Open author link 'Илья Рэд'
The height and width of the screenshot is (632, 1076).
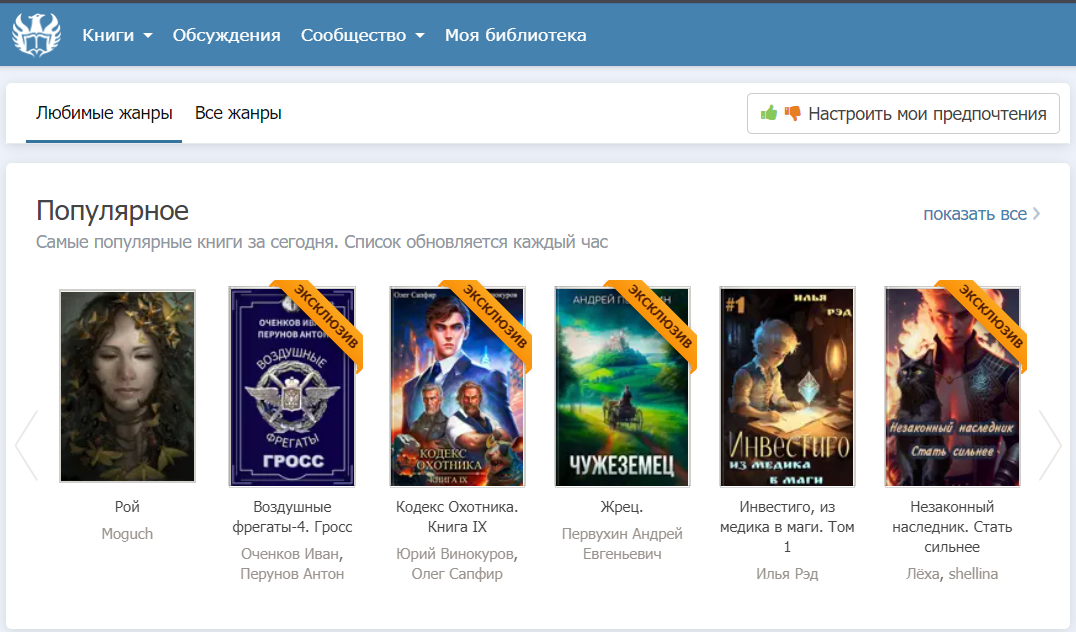click(x=787, y=574)
